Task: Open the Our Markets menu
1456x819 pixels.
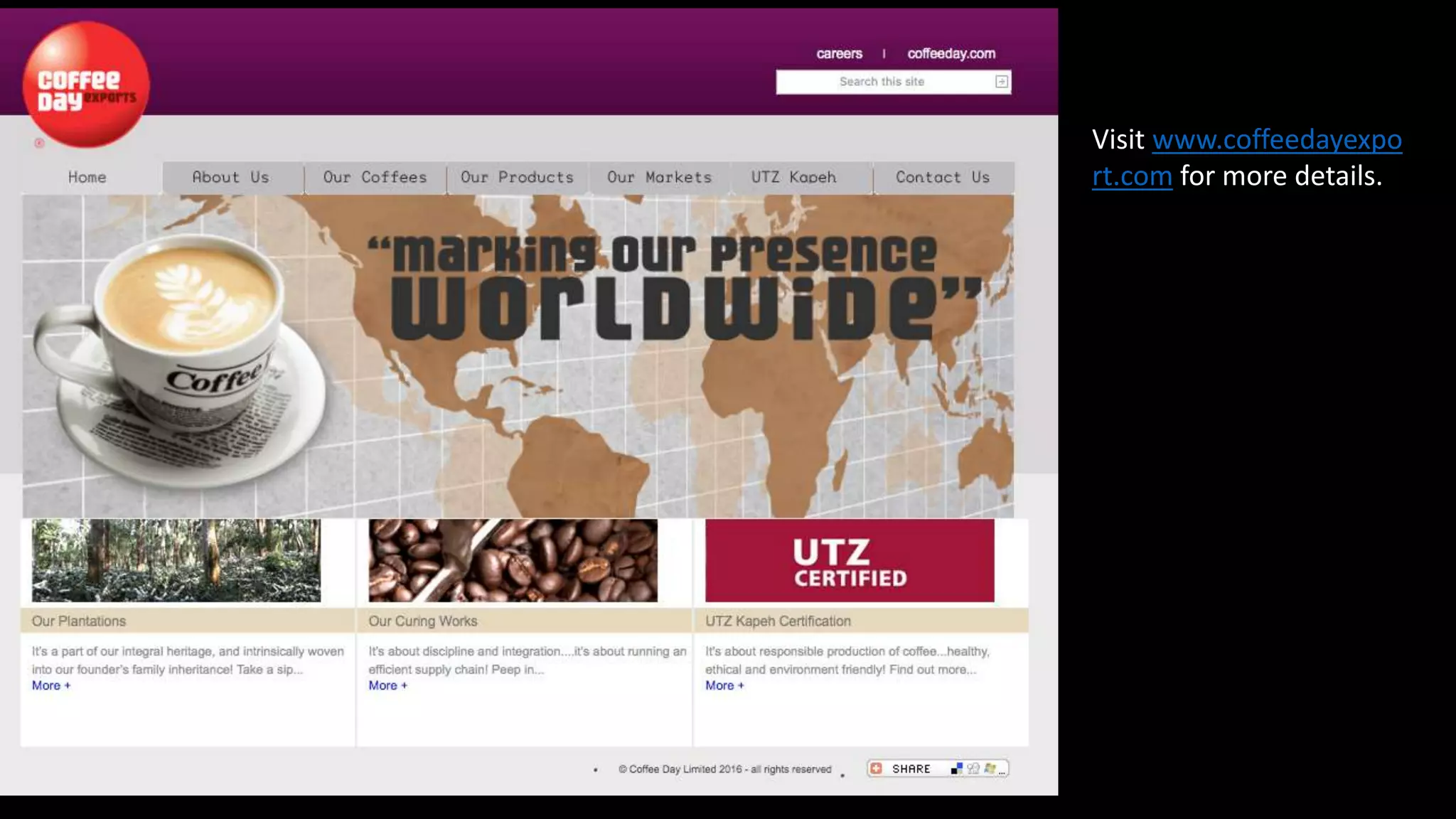Action: pyautogui.click(x=659, y=178)
